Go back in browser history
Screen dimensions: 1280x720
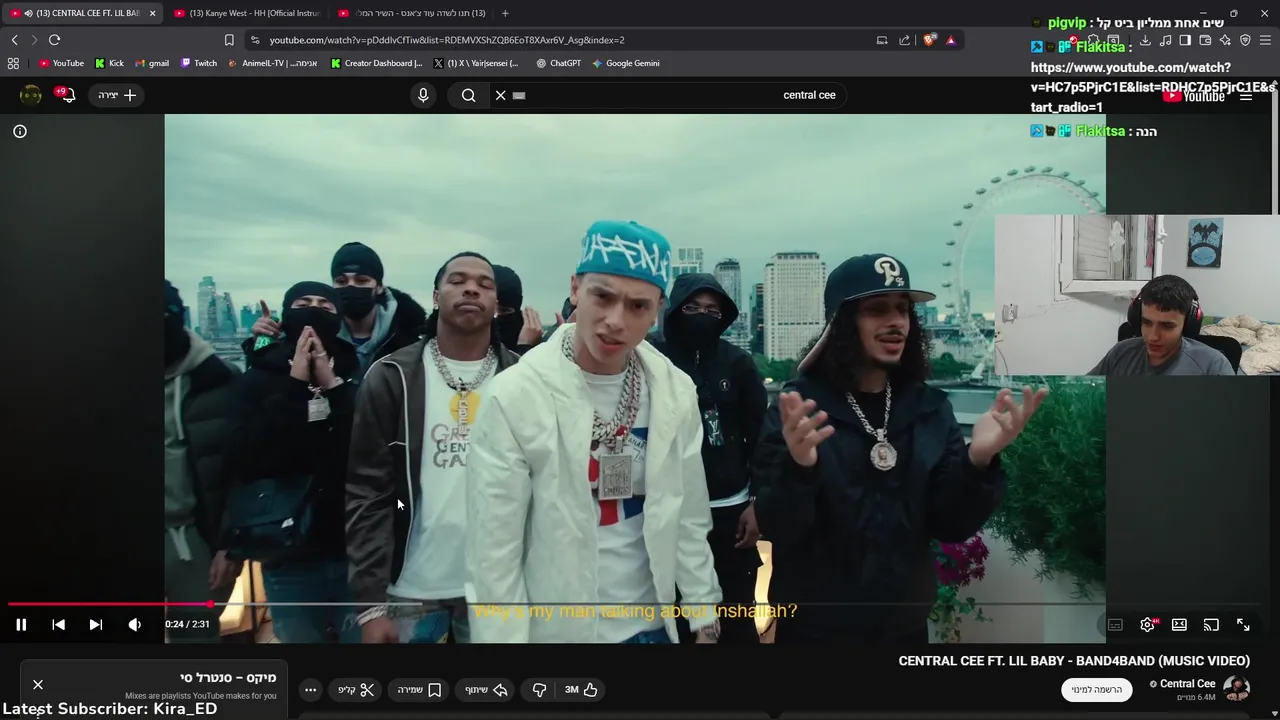pos(14,40)
